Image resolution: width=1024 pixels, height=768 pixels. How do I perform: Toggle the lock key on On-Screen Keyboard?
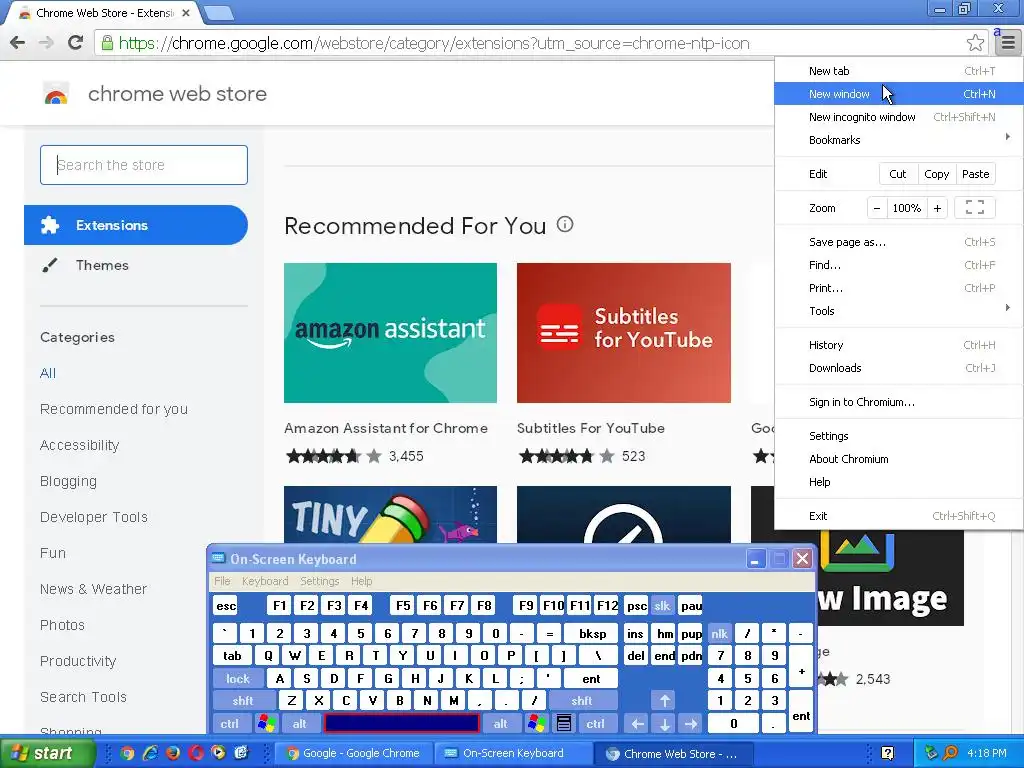(x=238, y=679)
